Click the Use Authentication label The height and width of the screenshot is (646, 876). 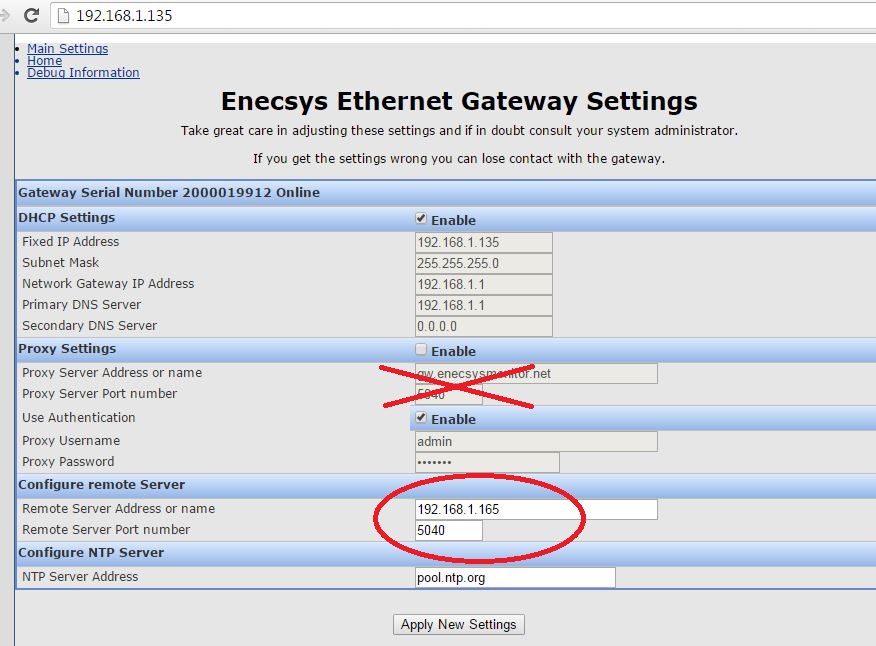tap(79, 417)
